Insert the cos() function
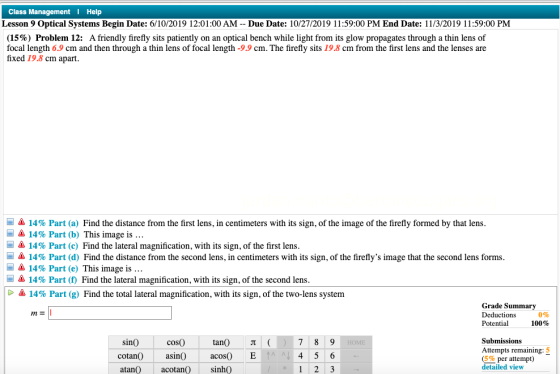The image size is (560, 374). (176, 342)
